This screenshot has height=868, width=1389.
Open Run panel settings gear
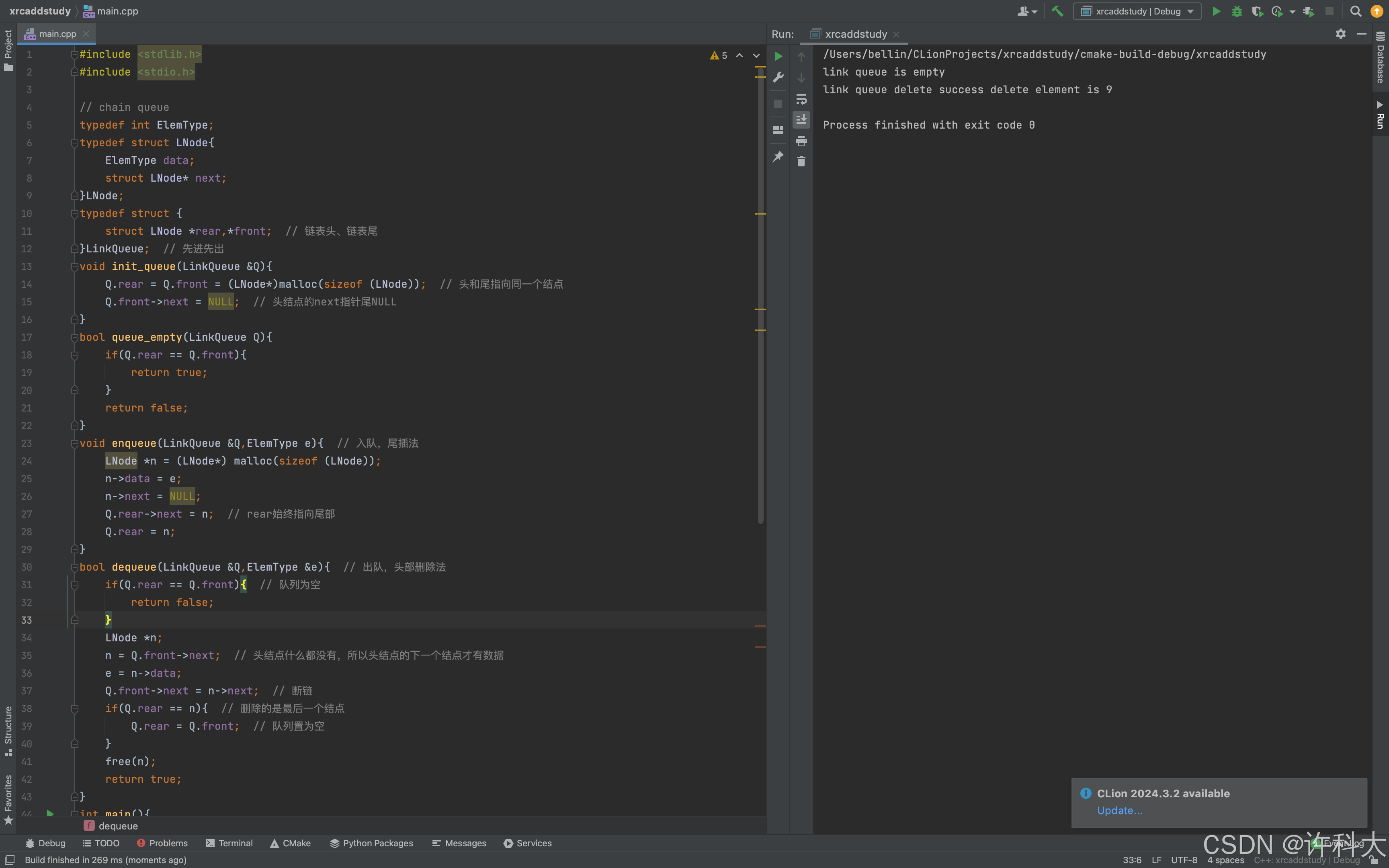coord(1340,34)
